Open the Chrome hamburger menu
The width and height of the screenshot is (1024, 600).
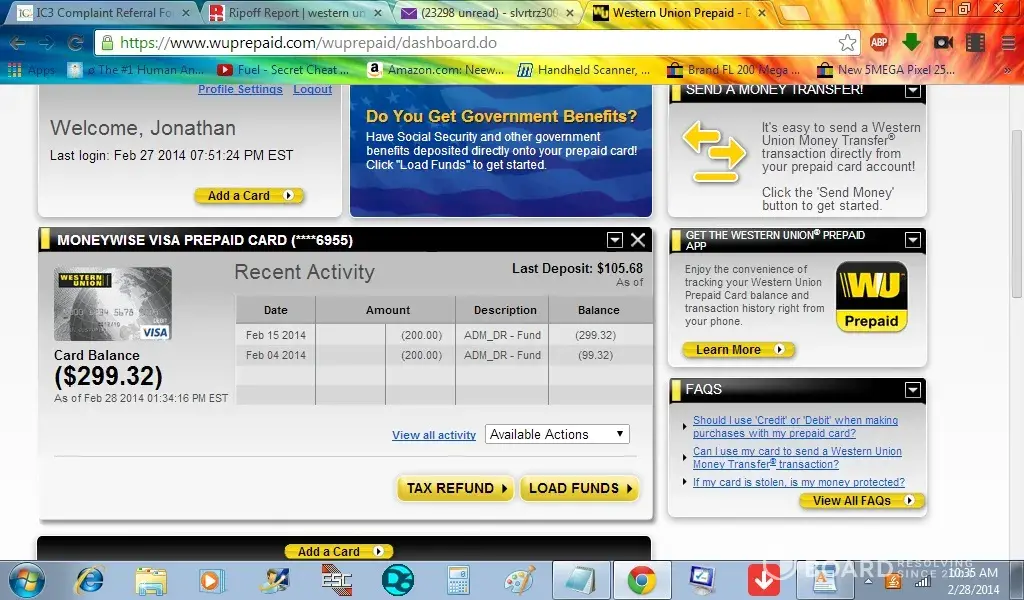[x=1008, y=43]
